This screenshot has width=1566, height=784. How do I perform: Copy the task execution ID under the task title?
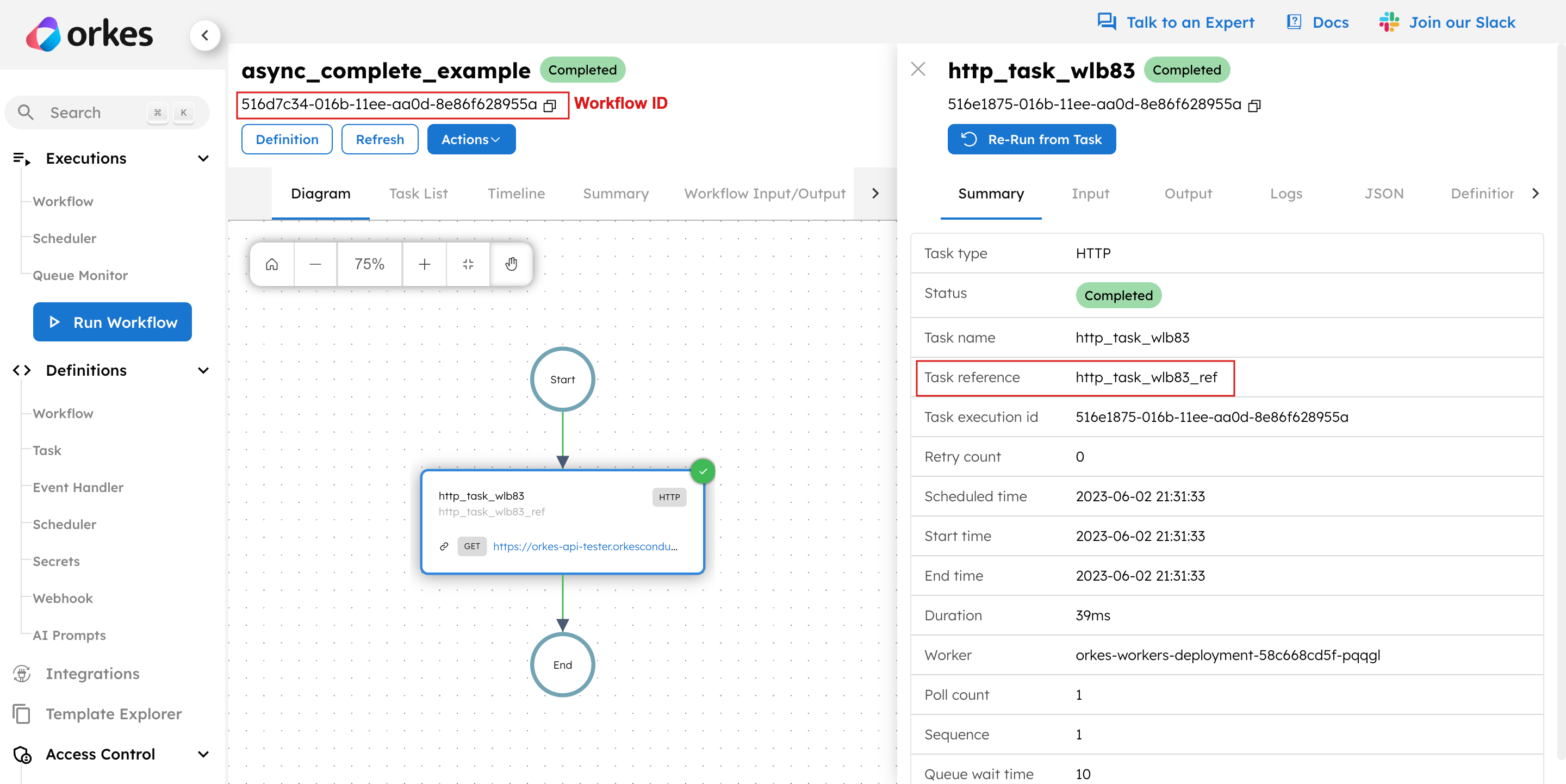click(x=1254, y=106)
